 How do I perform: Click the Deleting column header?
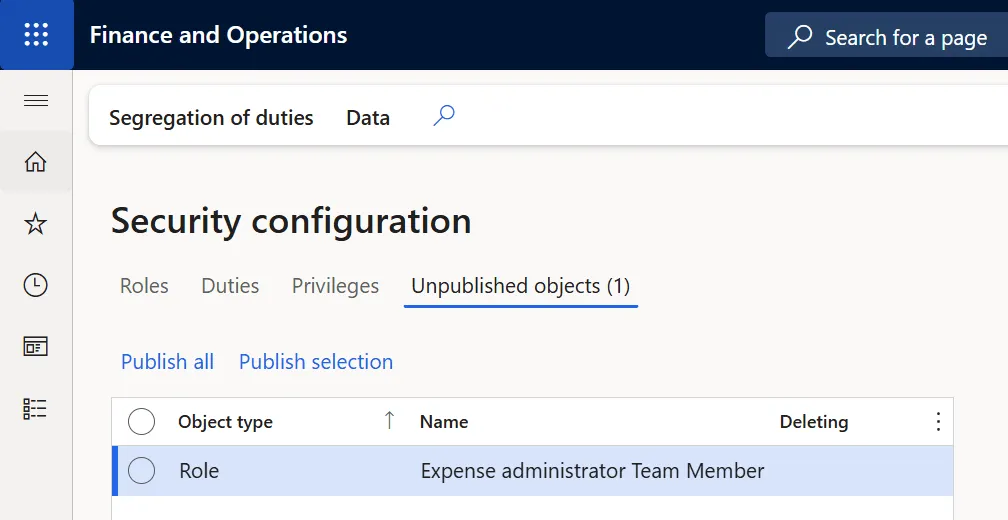pyautogui.click(x=814, y=422)
